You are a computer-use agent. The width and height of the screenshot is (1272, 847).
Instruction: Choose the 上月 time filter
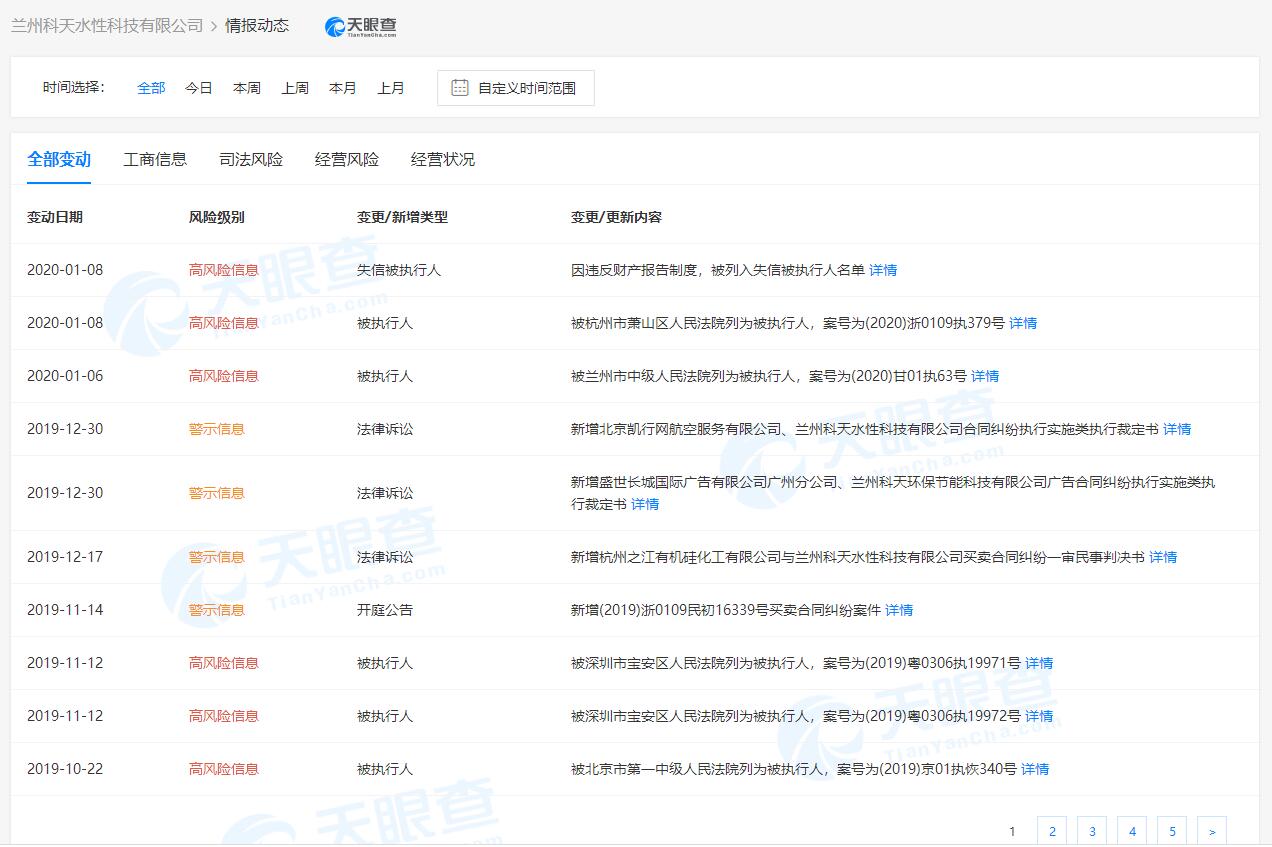click(x=391, y=88)
